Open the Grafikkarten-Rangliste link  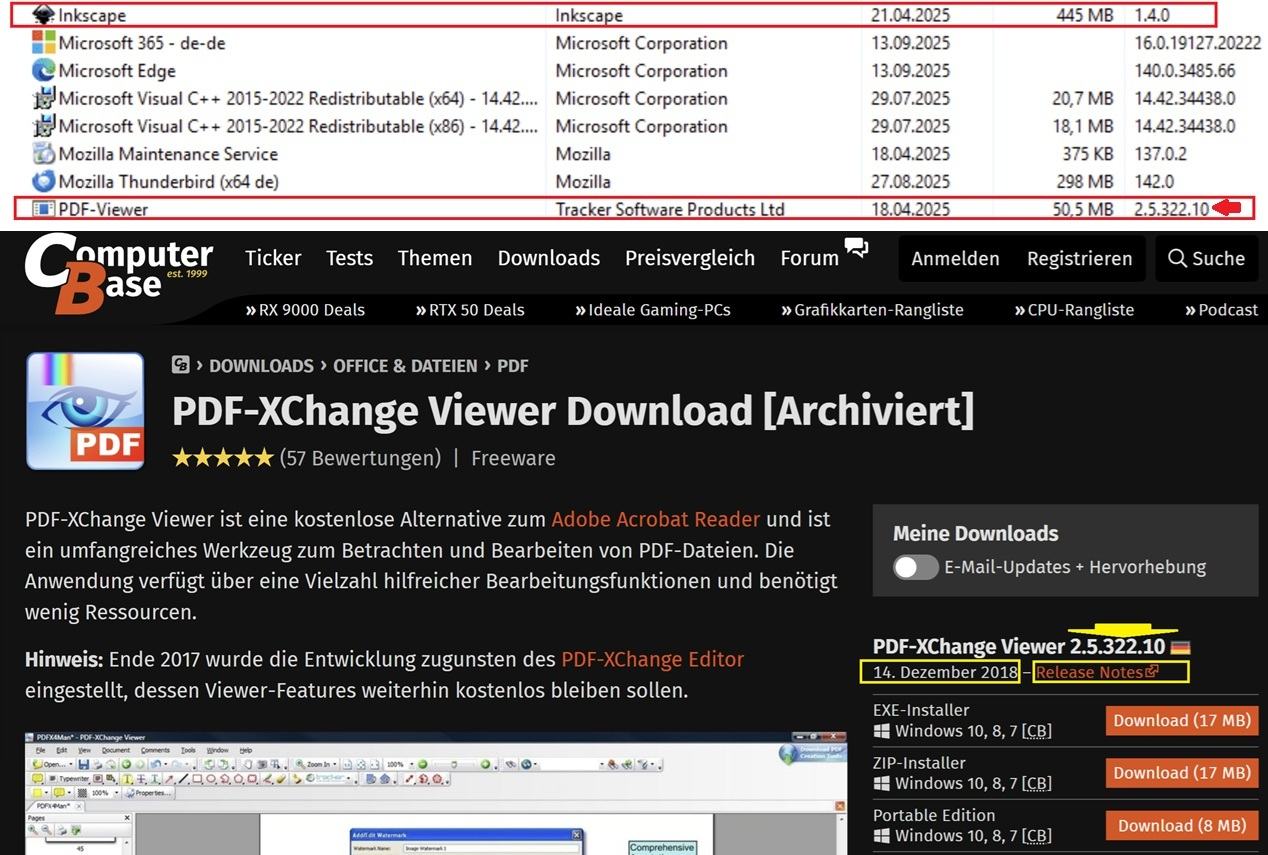click(872, 310)
